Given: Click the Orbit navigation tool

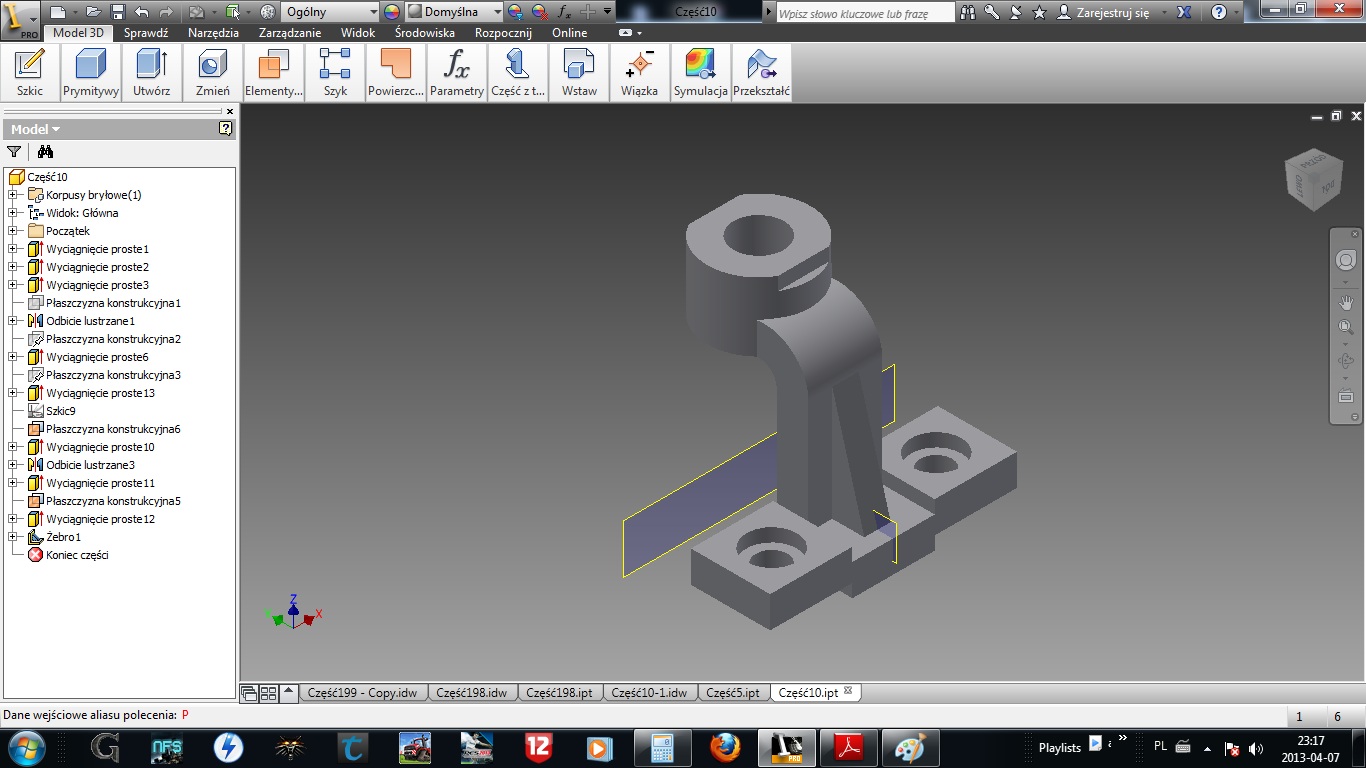Looking at the screenshot, I should pyautogui.click(x=1346, y=361).
